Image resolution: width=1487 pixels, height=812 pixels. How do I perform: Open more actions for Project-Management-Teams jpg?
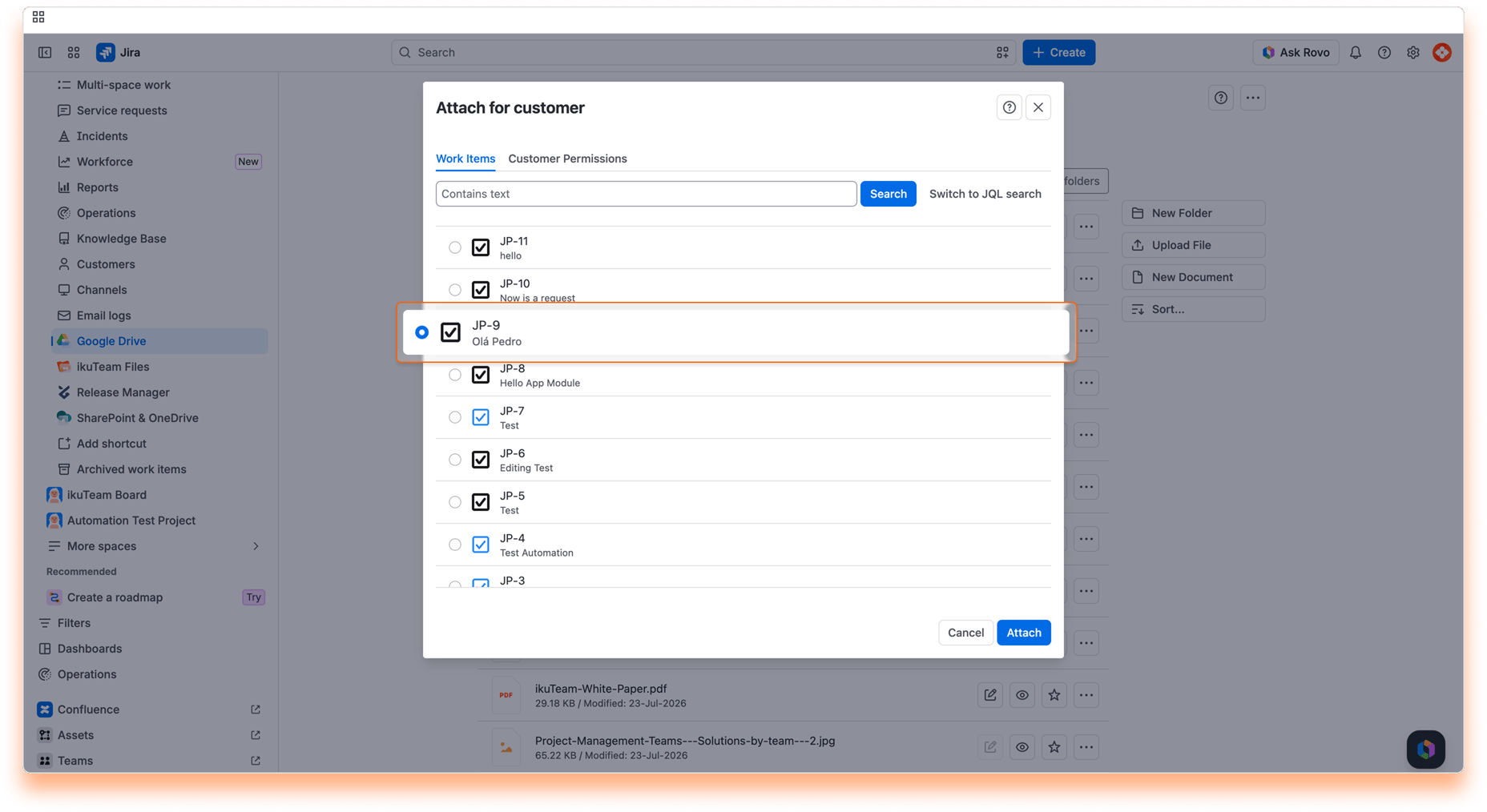[x=1086, y=747]
